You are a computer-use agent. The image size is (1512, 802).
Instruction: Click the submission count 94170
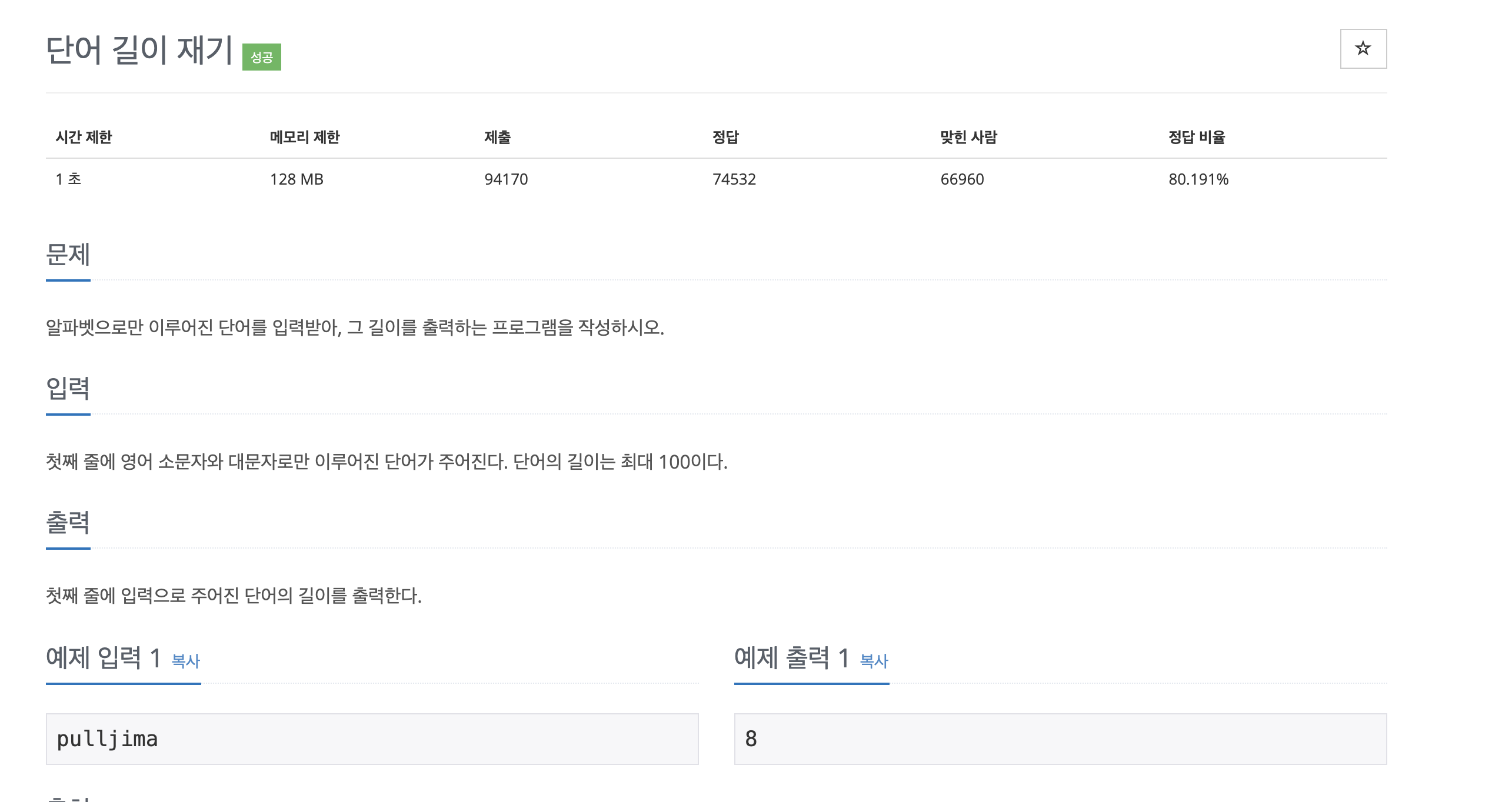[x=506, y=179]
